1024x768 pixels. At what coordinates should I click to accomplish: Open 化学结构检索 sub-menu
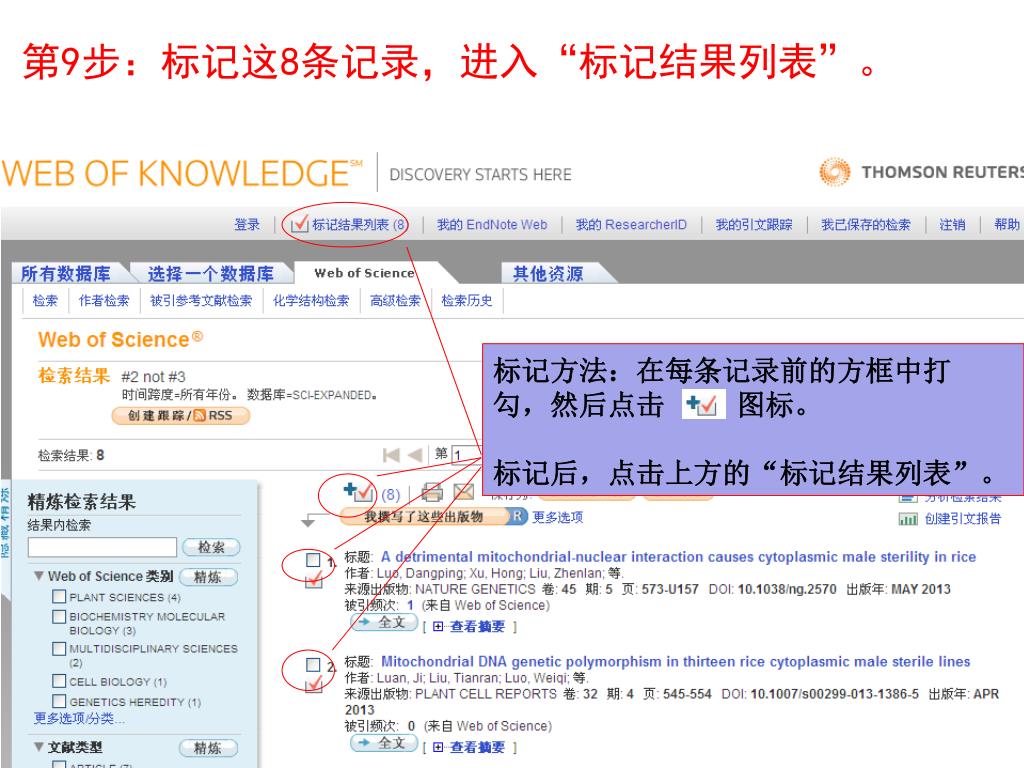pyautogui.click(x=311, y=300)
